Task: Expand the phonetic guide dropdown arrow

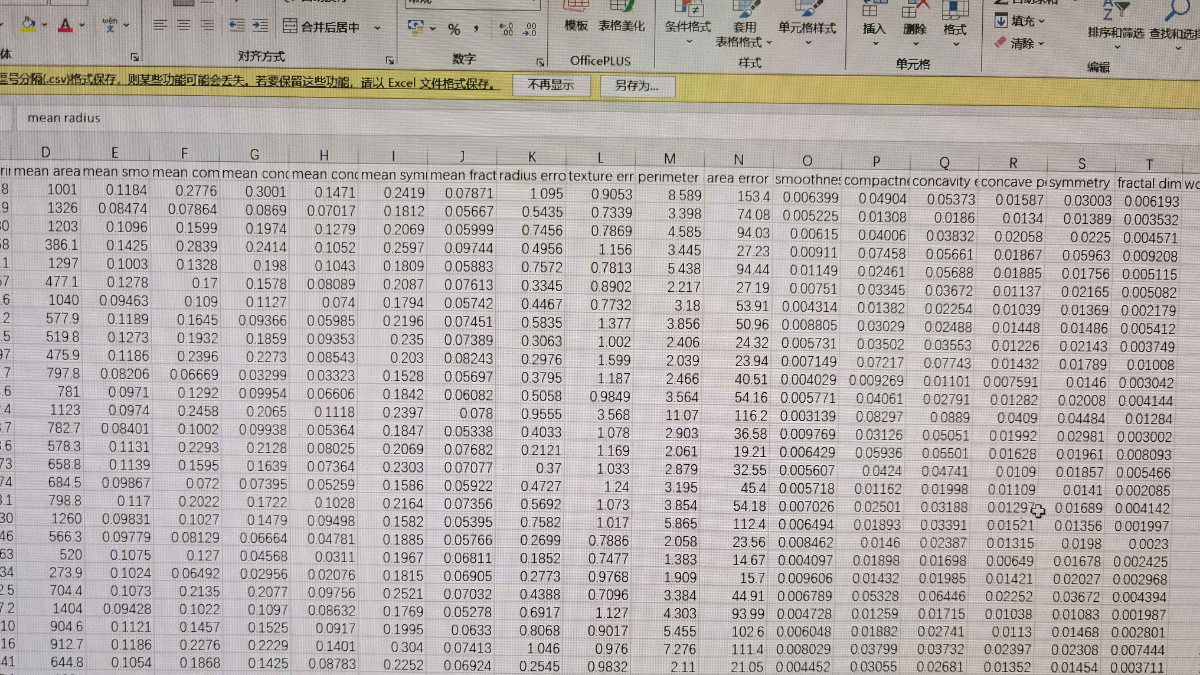Action: click(x=127, y=25)
